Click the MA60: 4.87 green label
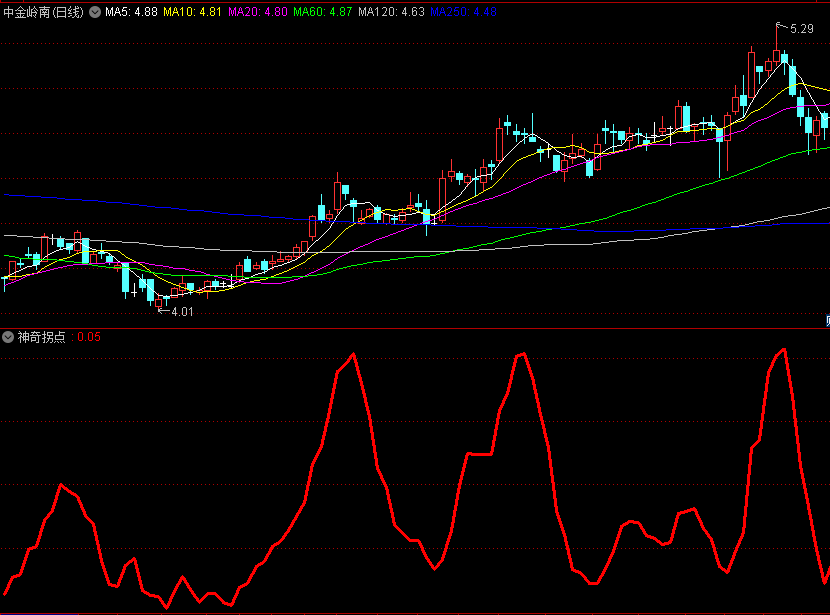 (323, 12)
